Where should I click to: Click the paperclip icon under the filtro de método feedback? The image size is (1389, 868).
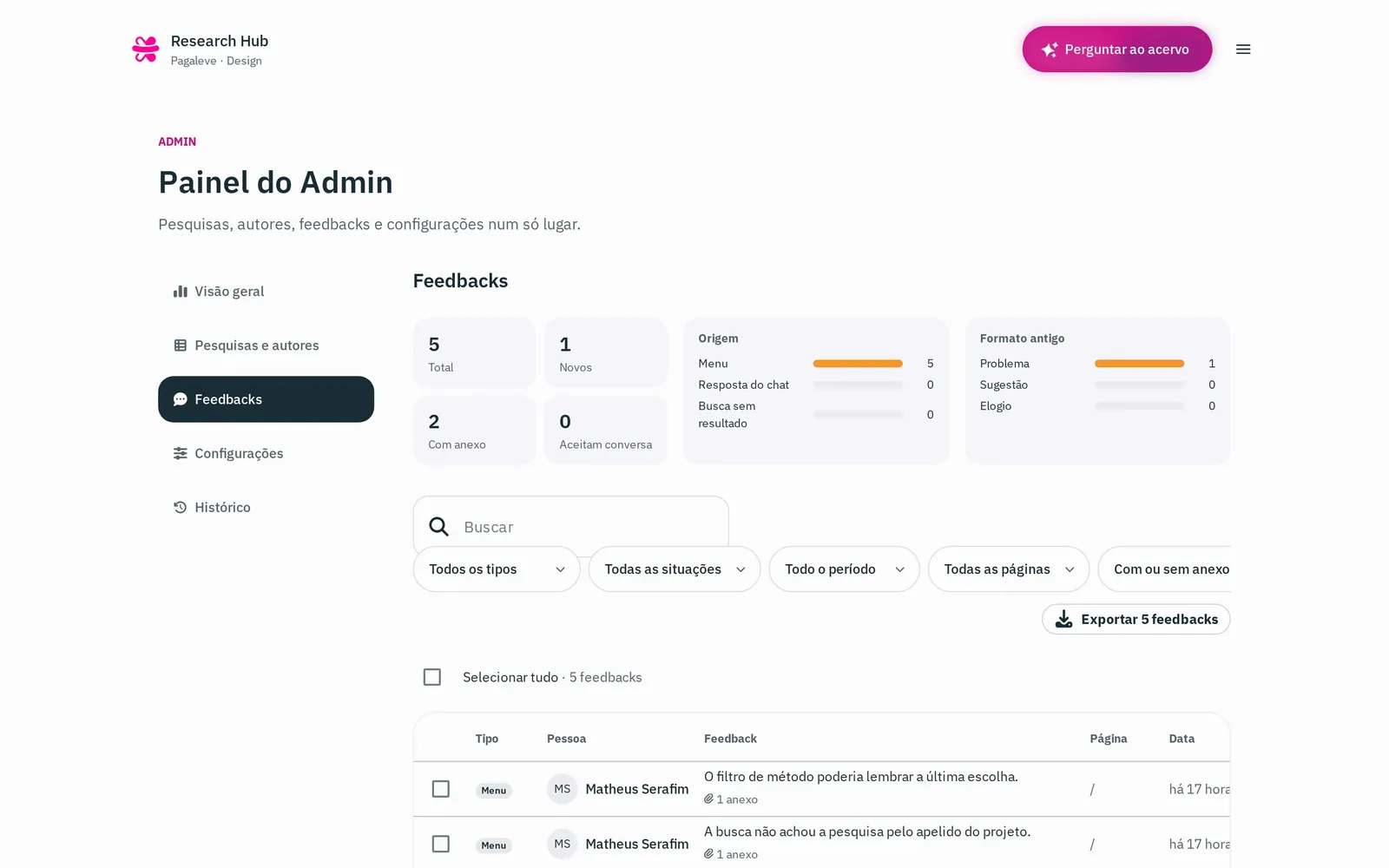708,799
